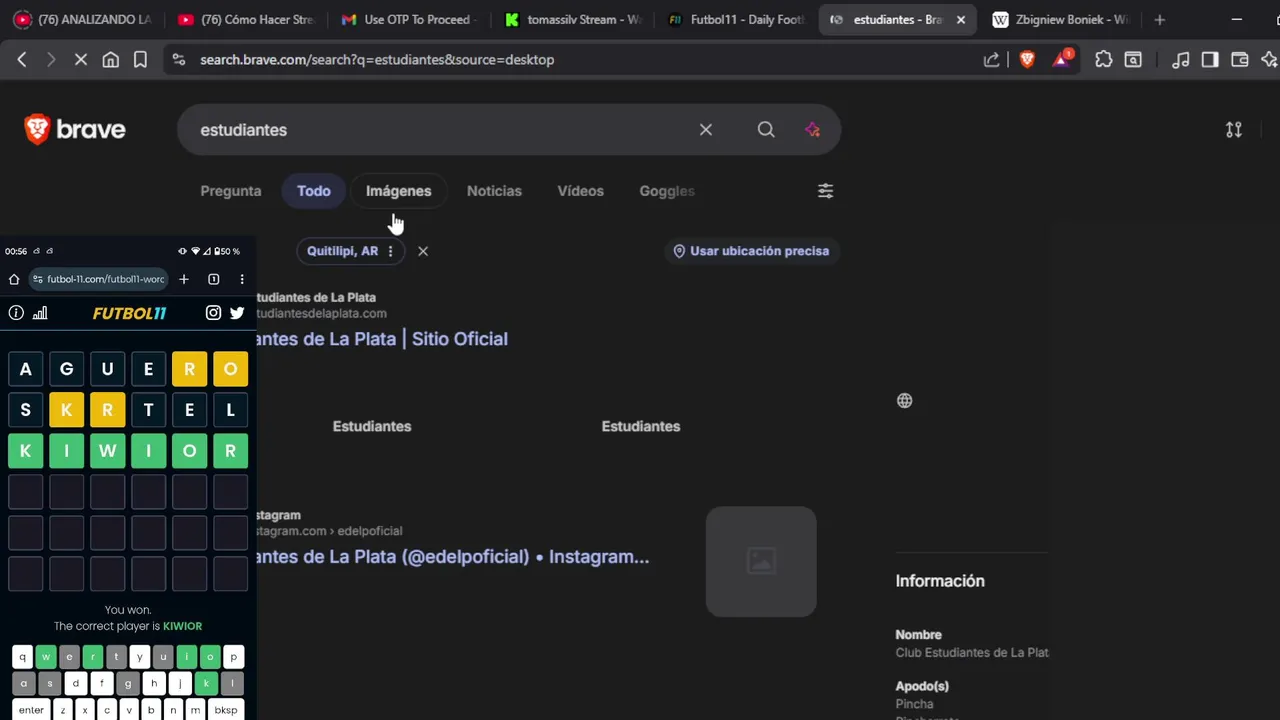Remove the Quitilipi, AR location chip
The height and width of the screenshot is (720, 1280).
pos(423,251)
